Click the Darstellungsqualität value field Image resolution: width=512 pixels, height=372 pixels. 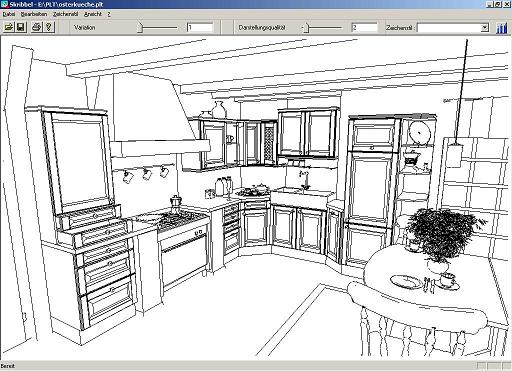(365, 28)
